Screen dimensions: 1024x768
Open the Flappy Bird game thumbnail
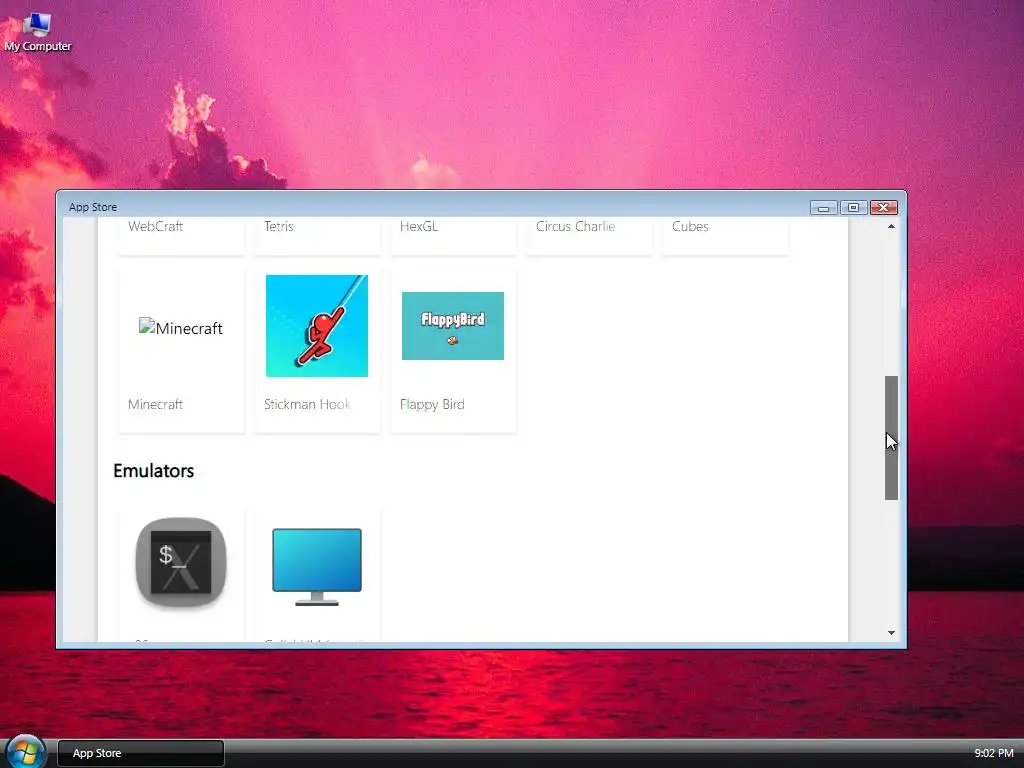point(453,326)
